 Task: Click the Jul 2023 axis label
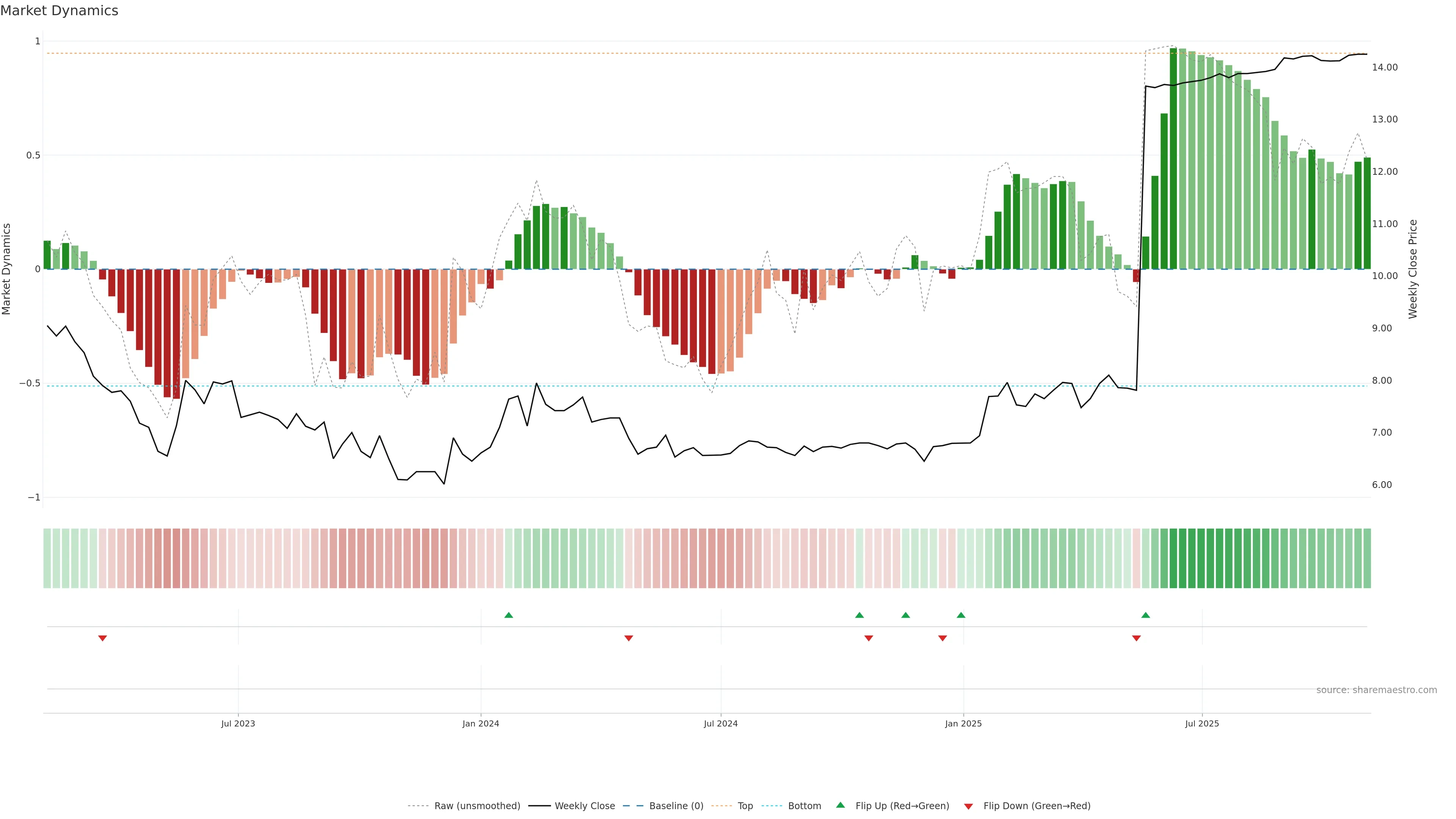click(x=238, y=723)
